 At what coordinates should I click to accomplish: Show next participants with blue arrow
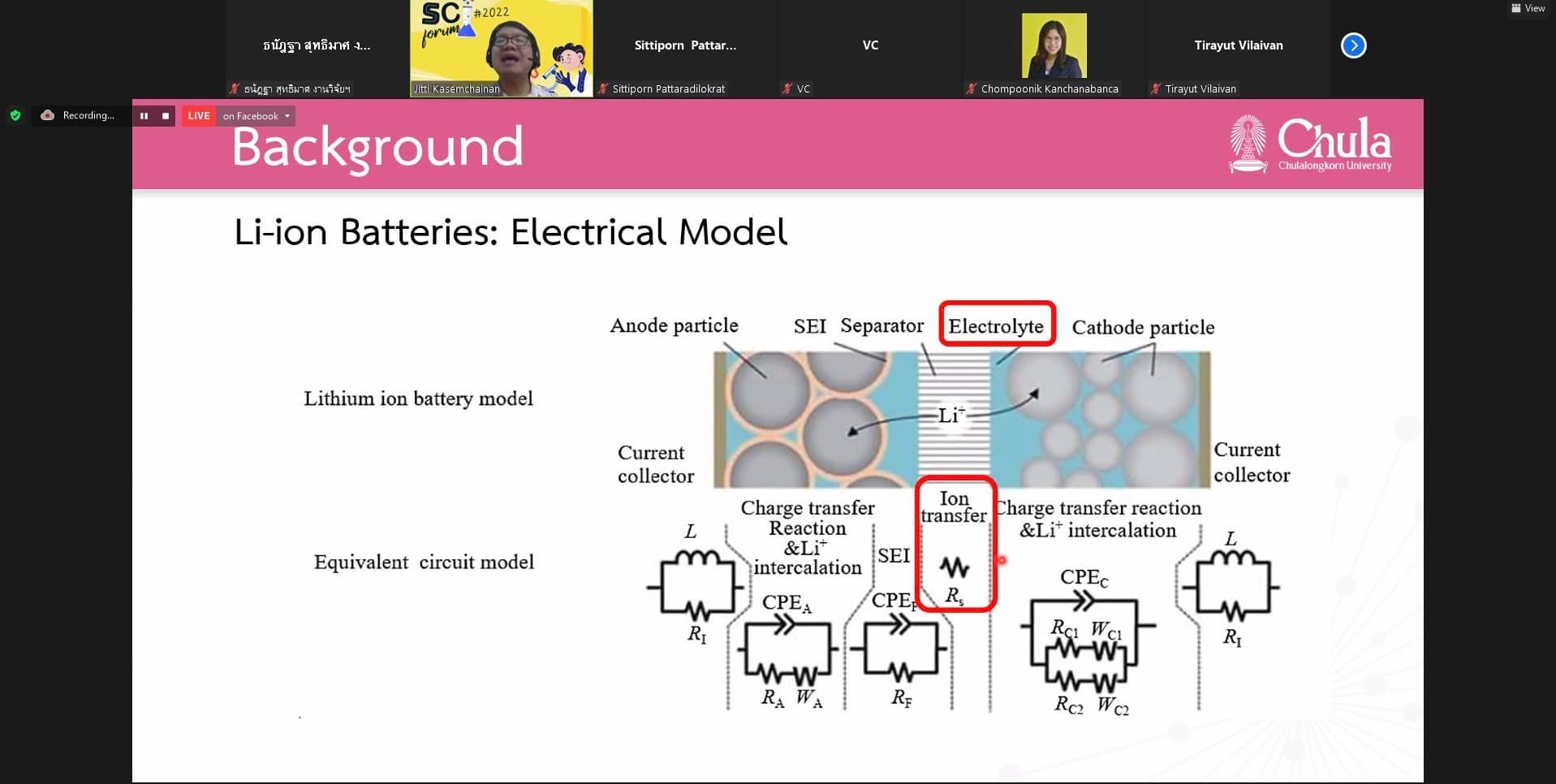pyautogui.click(x=1353, y=45)
